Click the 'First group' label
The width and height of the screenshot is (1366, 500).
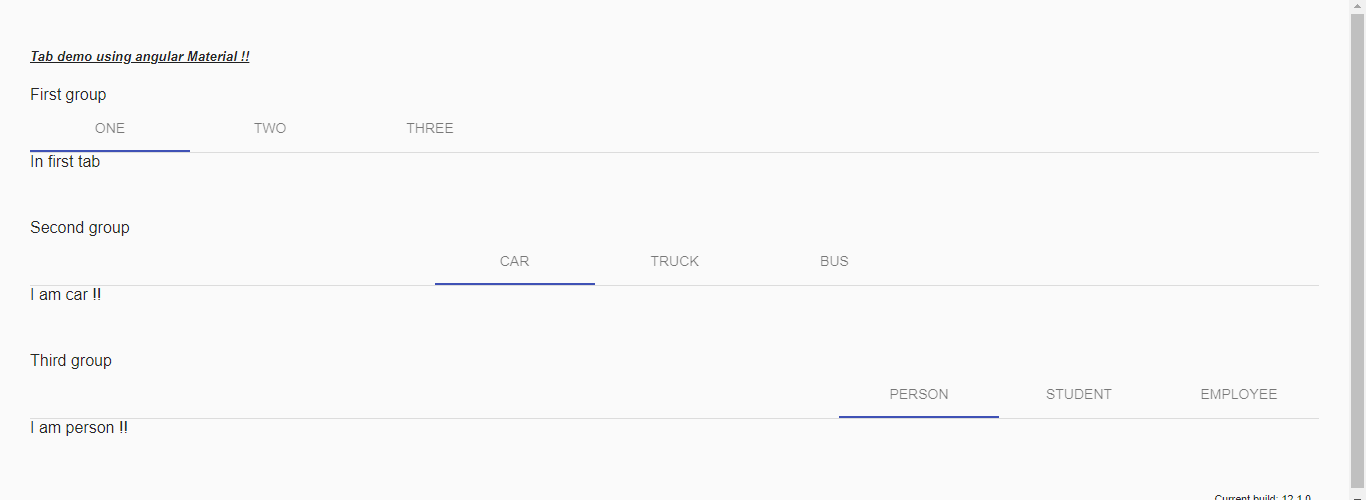[68, 95]
